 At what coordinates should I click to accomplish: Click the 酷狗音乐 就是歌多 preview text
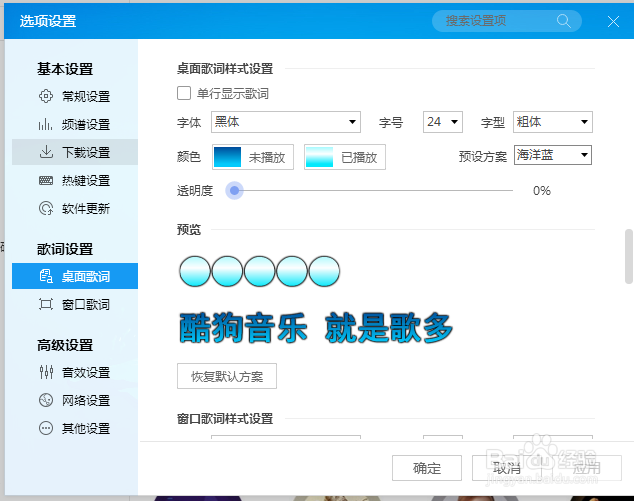[x=315, y=328]
